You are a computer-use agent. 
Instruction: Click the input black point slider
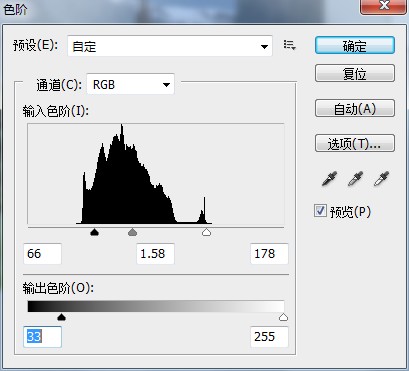tap(95, 232)
